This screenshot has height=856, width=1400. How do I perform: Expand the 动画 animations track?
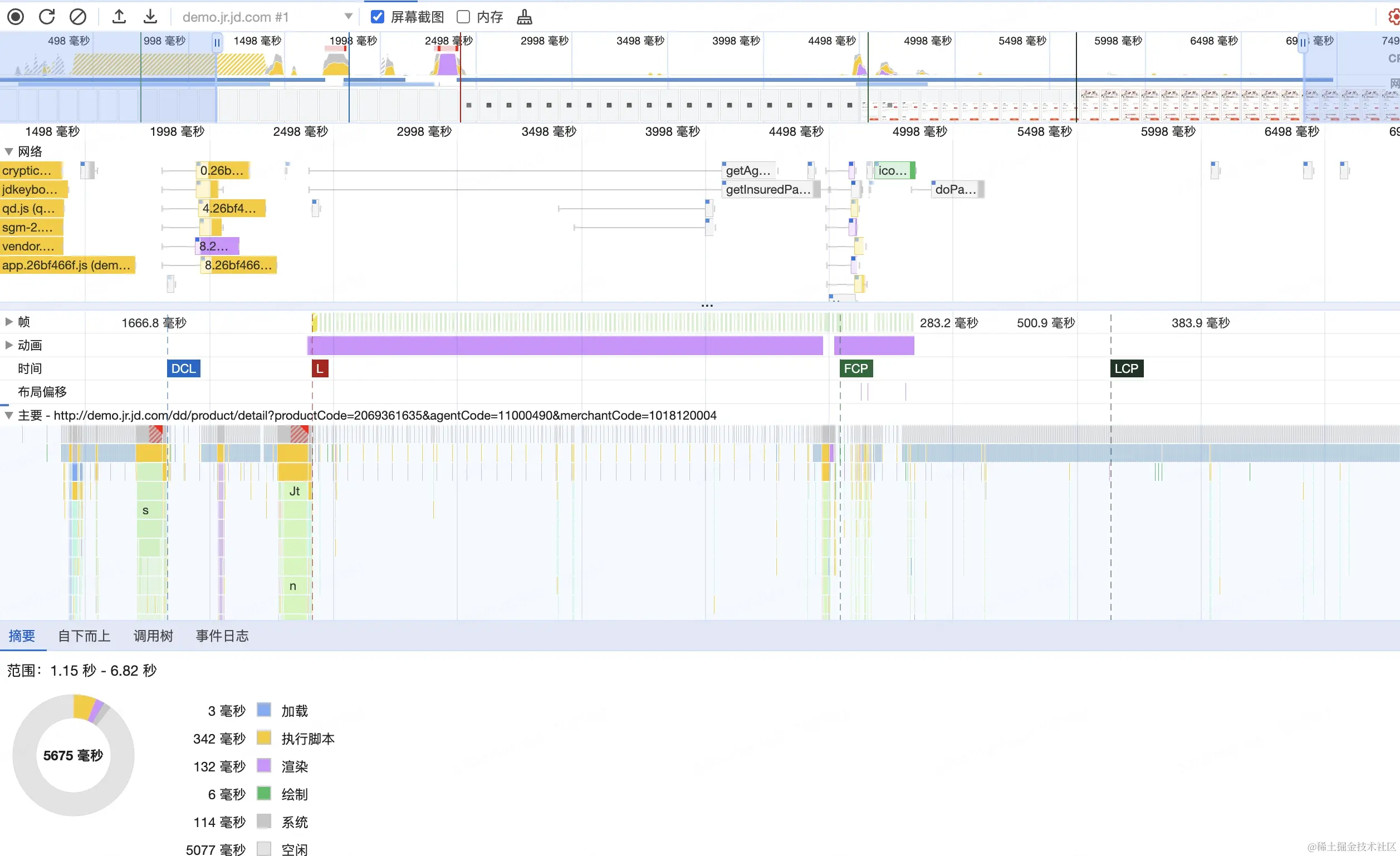[9, 346]
